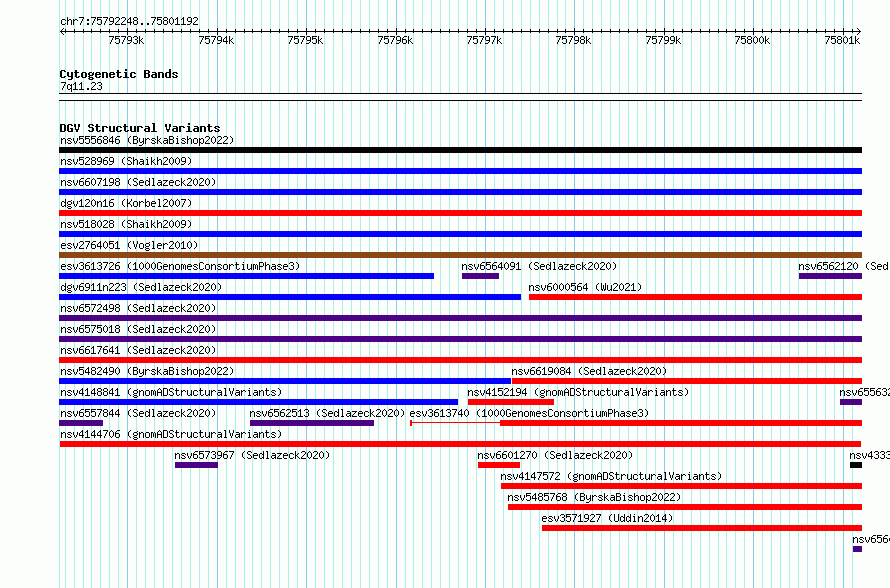Select the nsv528969 (Shaikh2009) label
This screenshot has height=588, width=890.
click(x=126, y=161)
